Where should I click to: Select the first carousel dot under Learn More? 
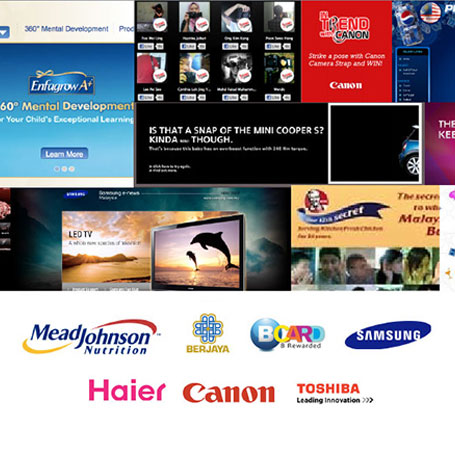point(57,169)
